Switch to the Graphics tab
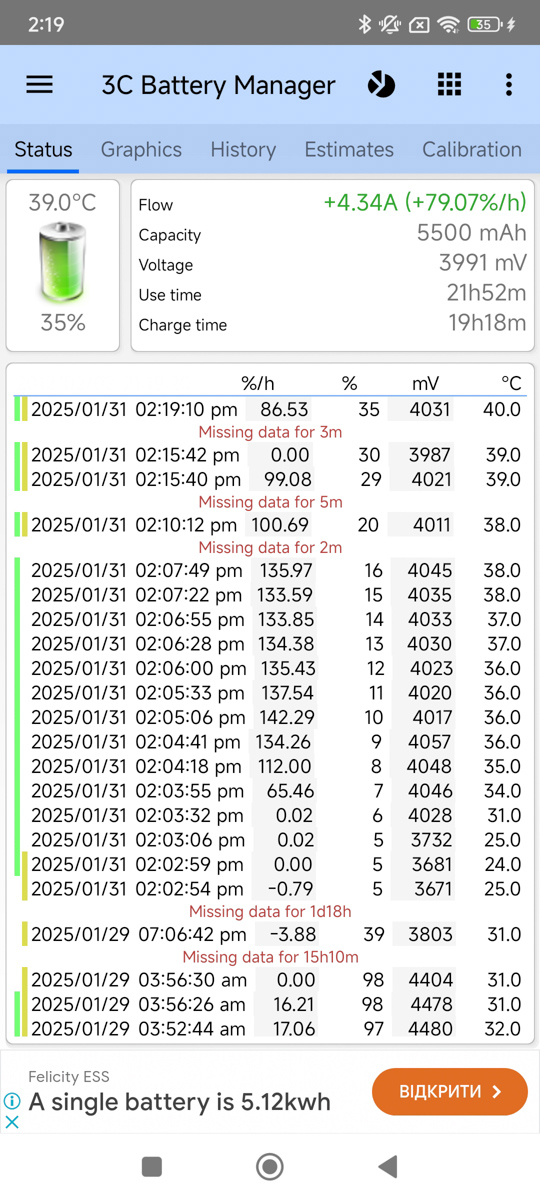 141,150
